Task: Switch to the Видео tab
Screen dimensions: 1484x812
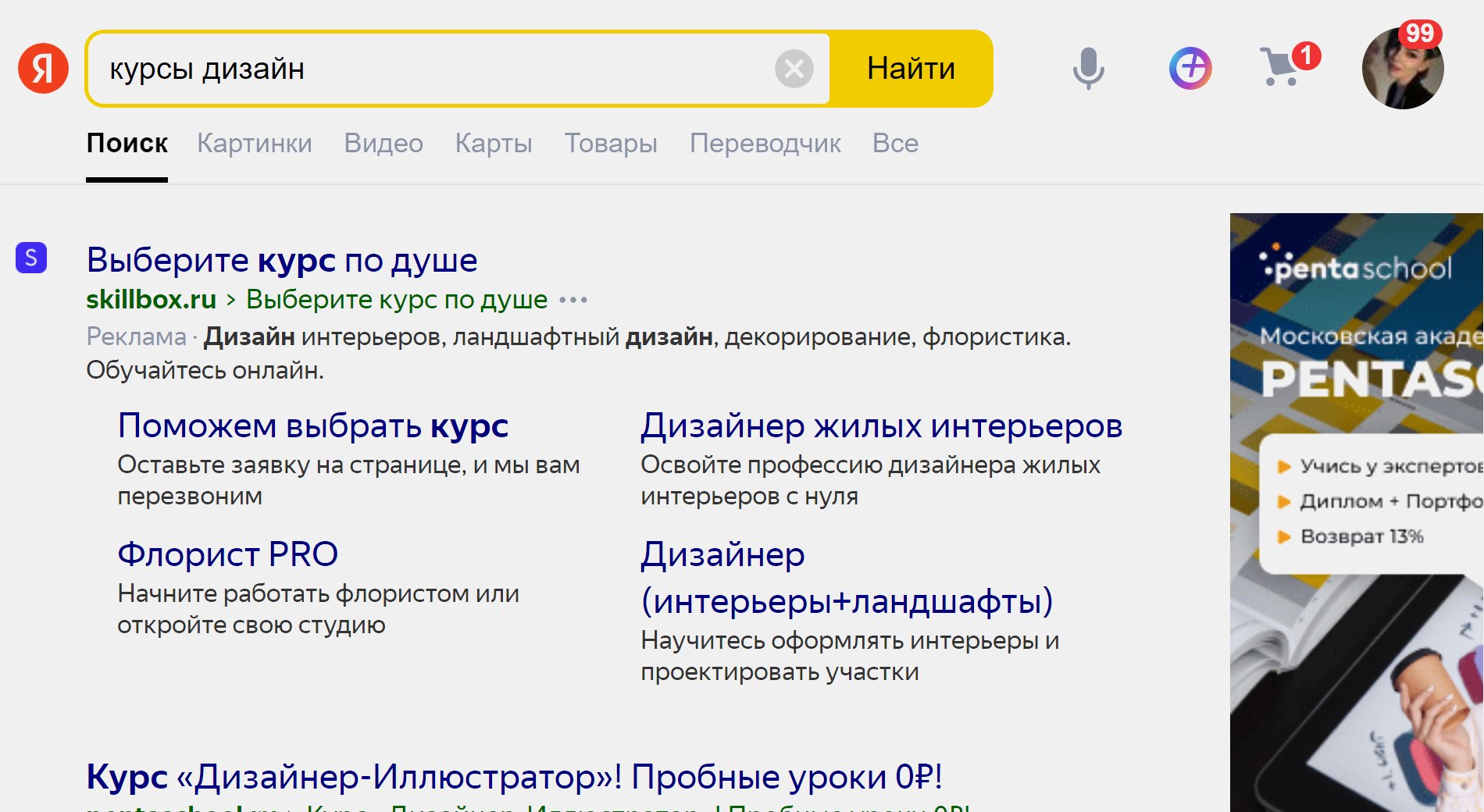Action: [x=383, y=144]
